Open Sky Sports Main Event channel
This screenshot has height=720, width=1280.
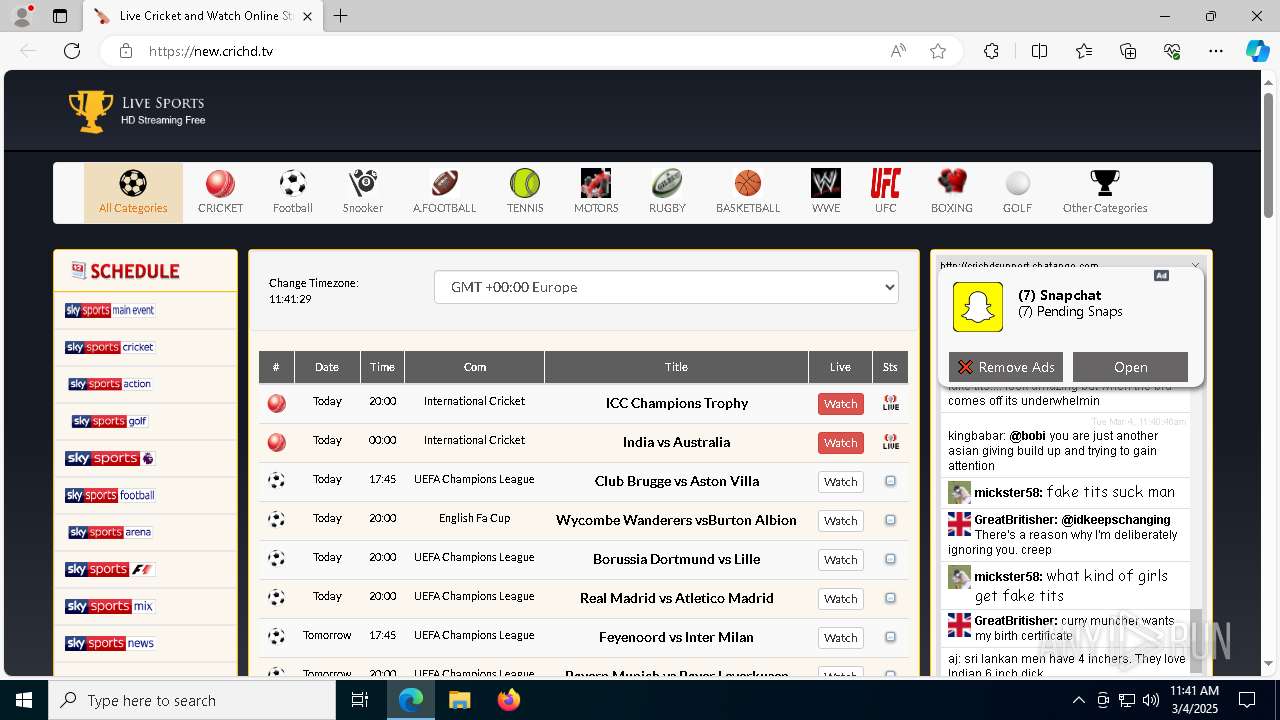(x=110, y=310)
